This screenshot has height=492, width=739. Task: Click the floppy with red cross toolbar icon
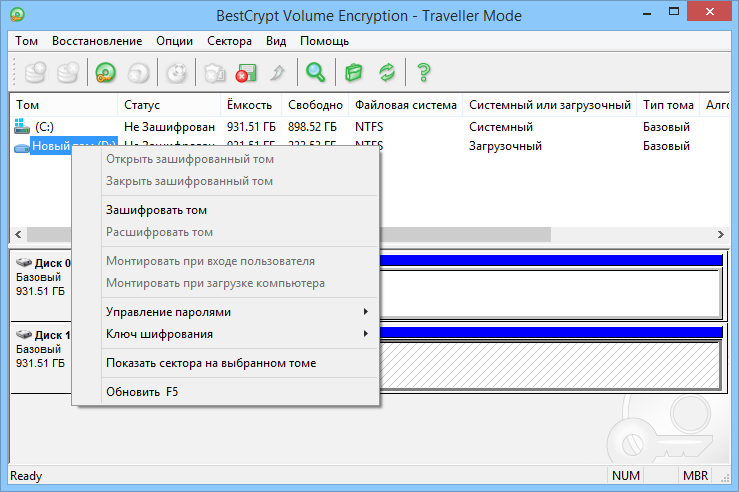pyautogui.click(x=246, y=73)
